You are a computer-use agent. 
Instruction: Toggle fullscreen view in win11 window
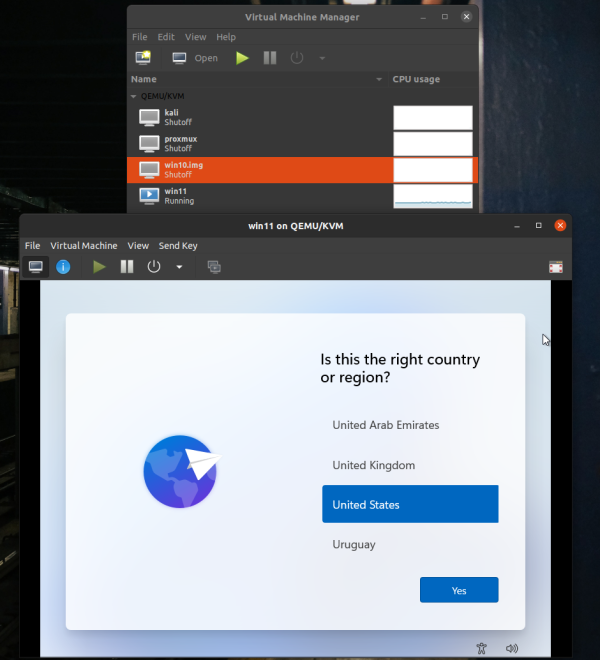556,267
